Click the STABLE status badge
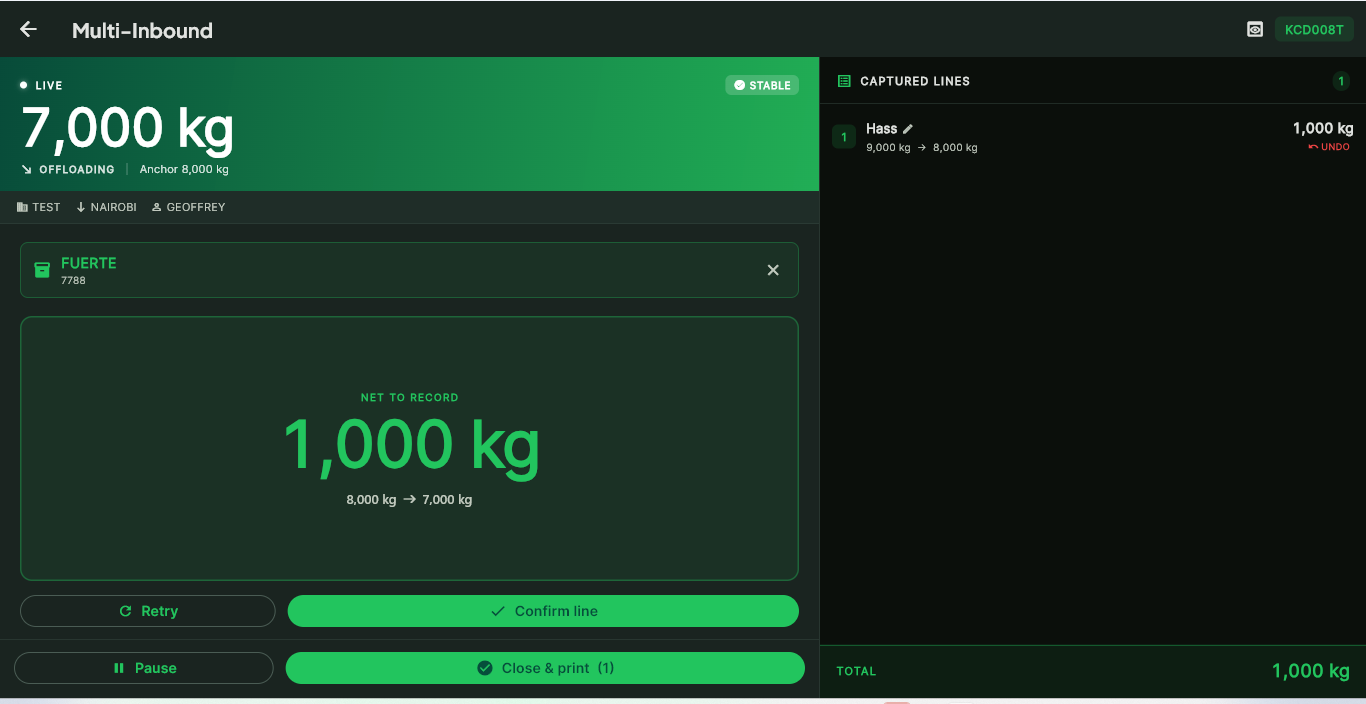1366x704 pixels. (x=762, y=85)
